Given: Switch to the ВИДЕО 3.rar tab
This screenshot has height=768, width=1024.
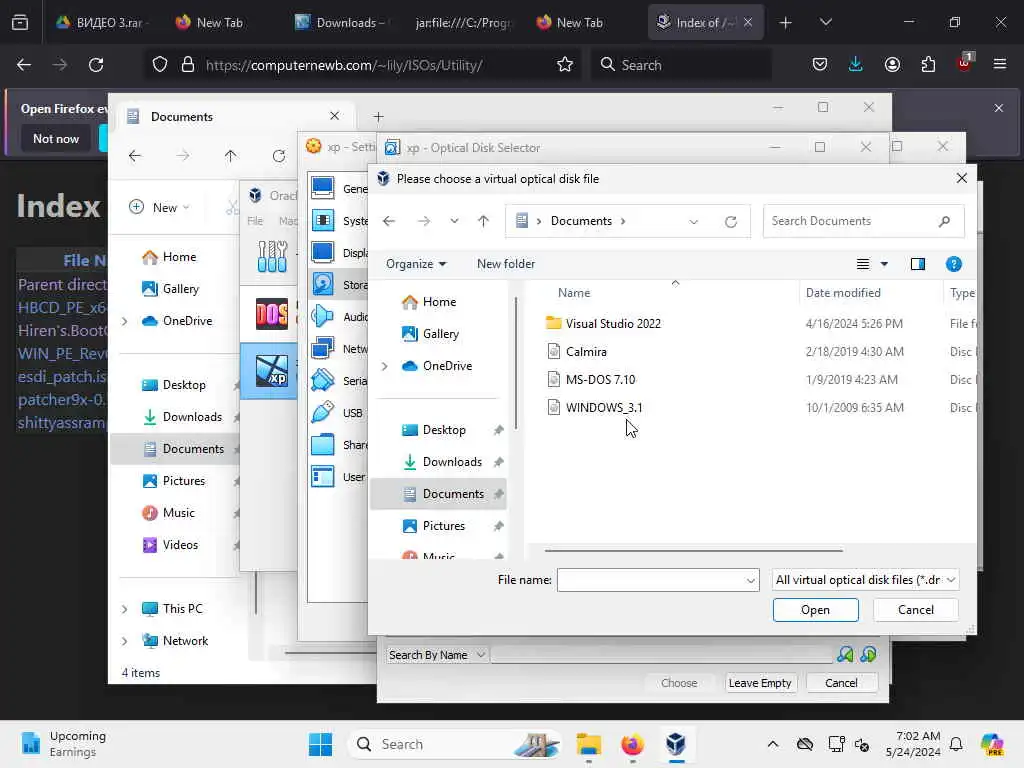Looking at the screenshot, I should (x=104, y=22).
